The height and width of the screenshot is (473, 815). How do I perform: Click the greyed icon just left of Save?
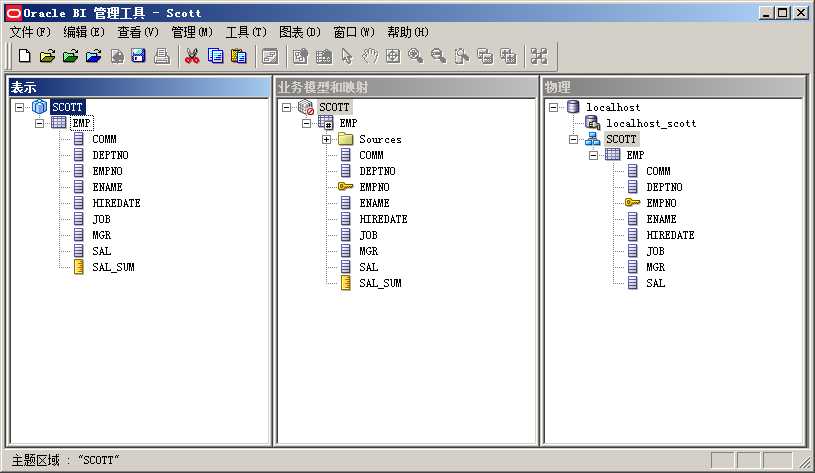tap(117, 56)
